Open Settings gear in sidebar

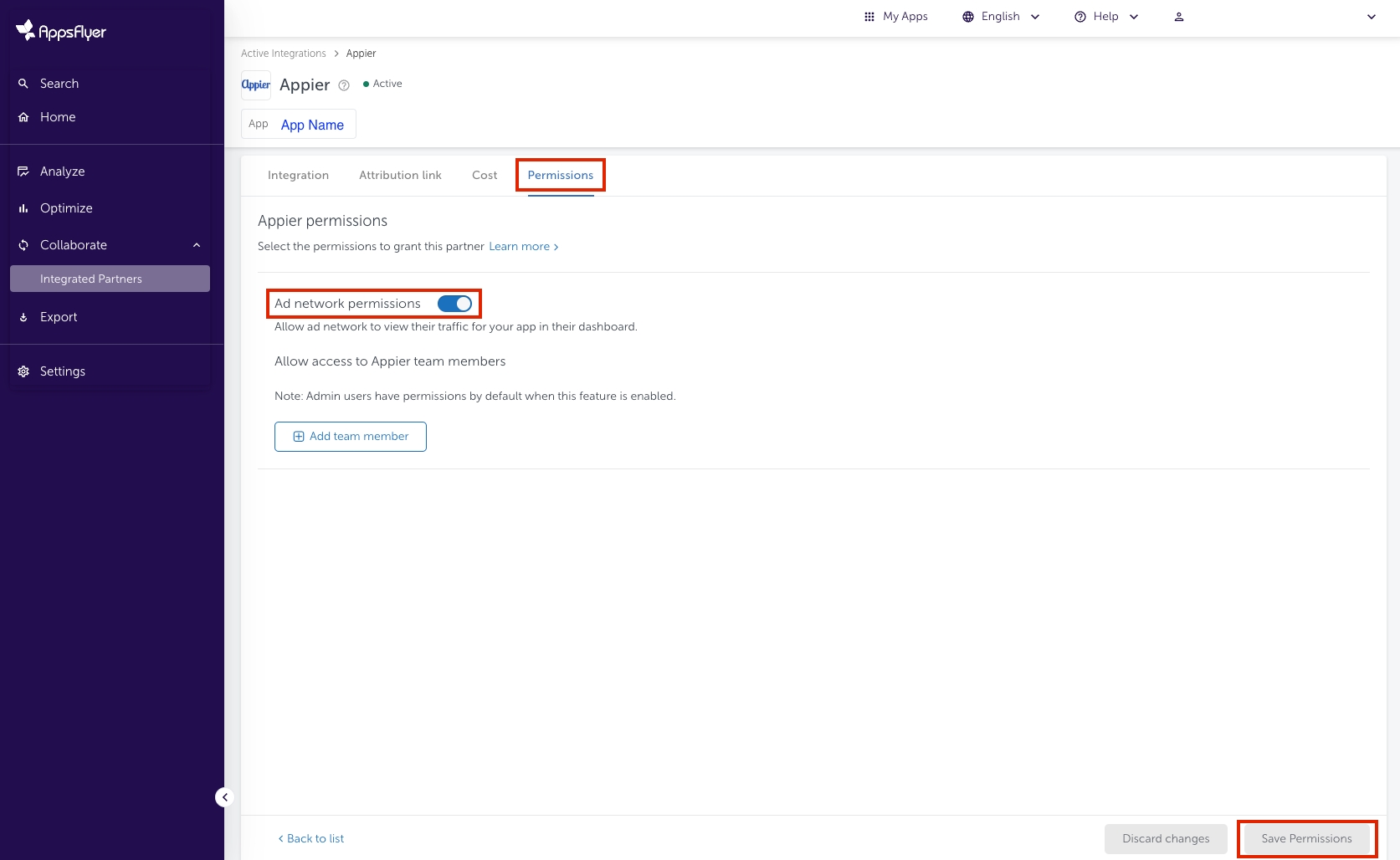23,371
